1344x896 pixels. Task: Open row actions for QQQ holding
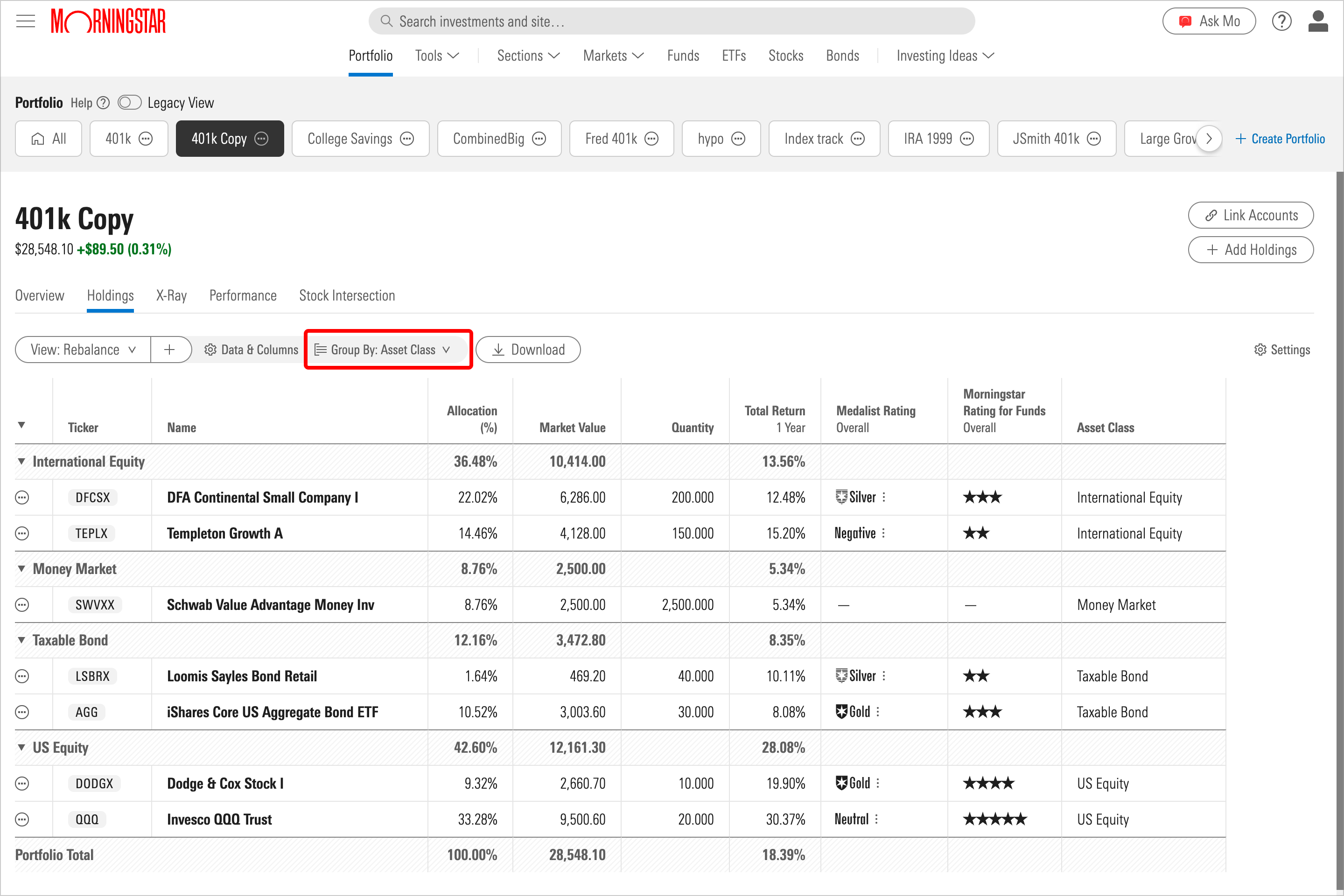[22, 820]
